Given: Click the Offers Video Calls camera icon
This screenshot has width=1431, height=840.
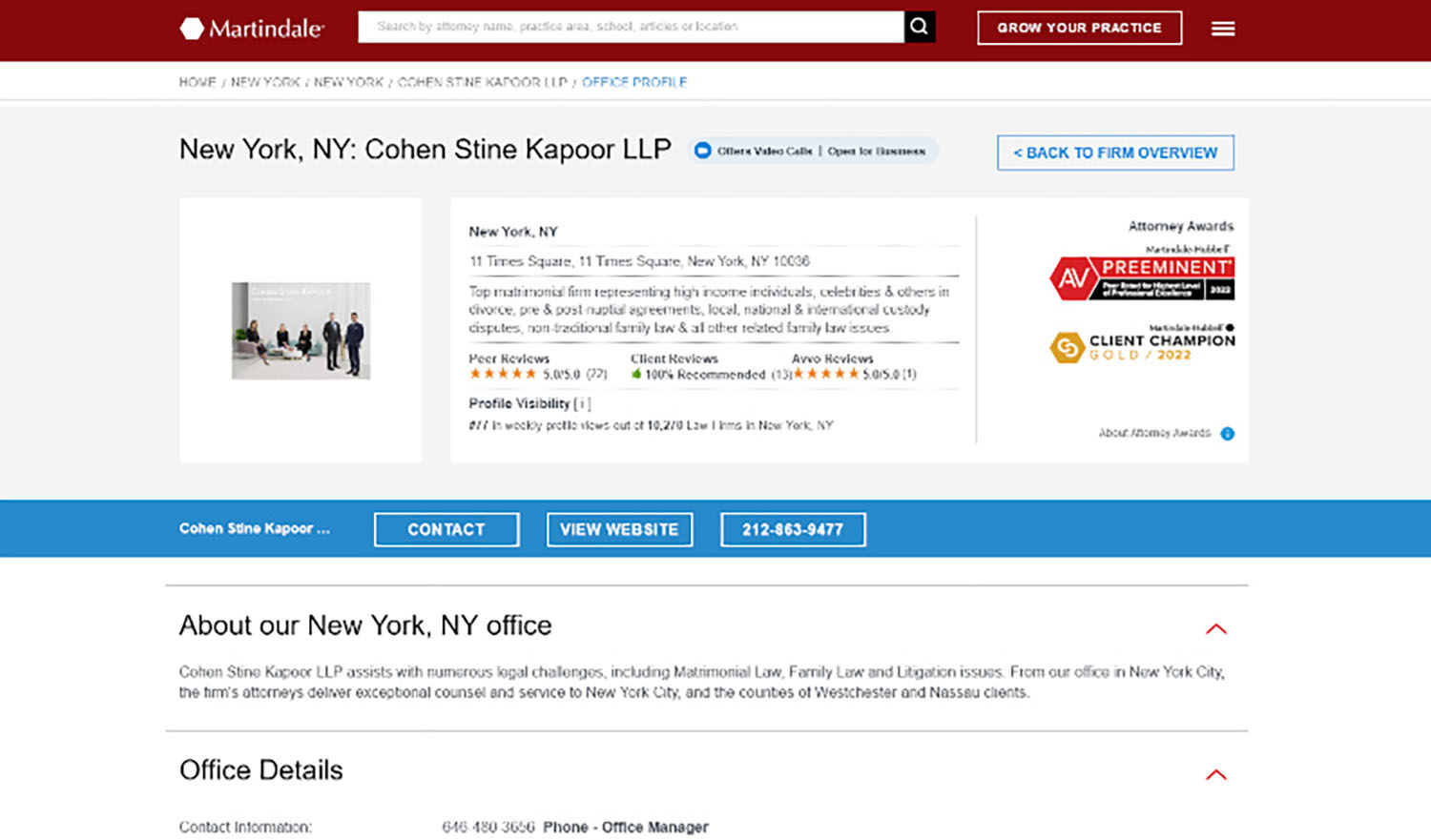Looking at the screenshot, I should pyautogui.click(x=703, y=151).
